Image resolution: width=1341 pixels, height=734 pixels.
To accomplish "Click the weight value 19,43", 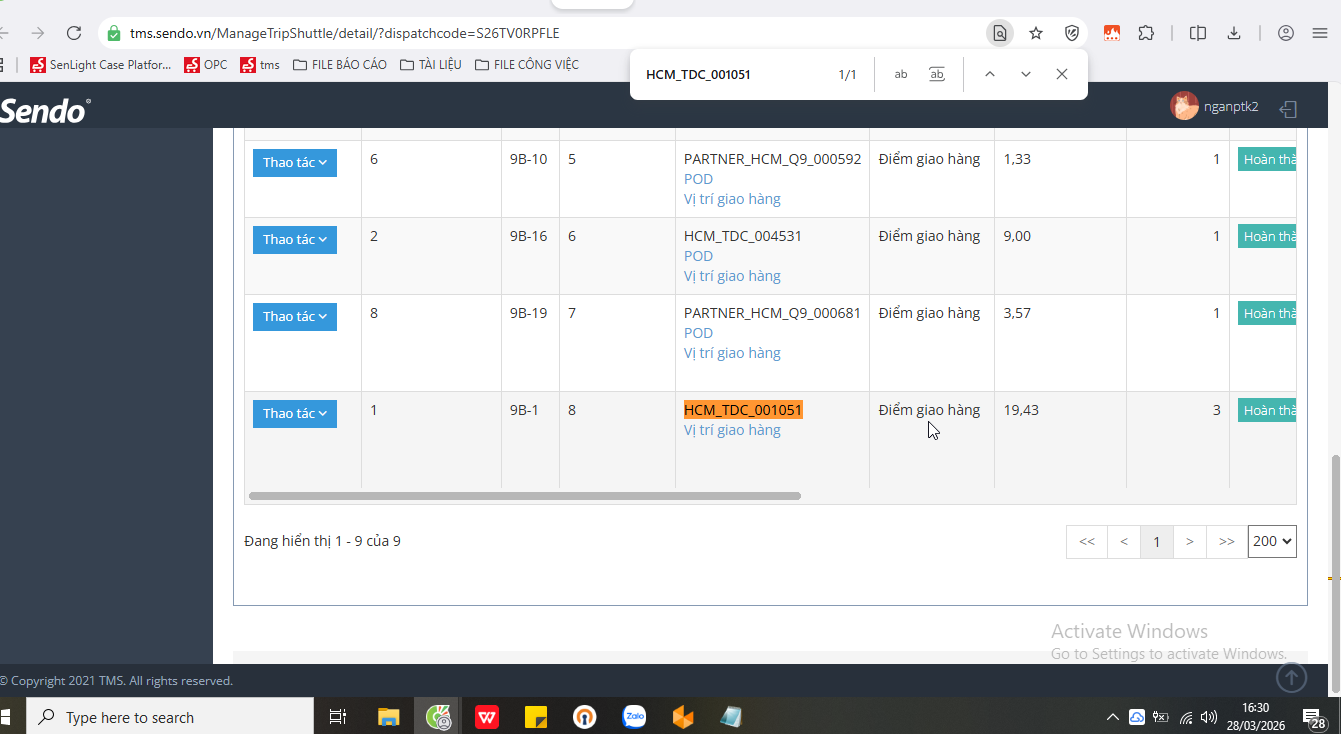I will coord(1021,410).
